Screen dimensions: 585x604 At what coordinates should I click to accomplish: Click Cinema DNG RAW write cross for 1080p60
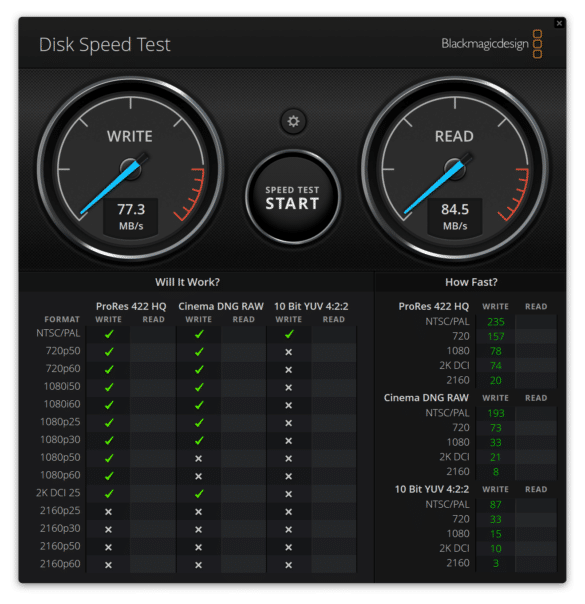click(x=198, y=476)
